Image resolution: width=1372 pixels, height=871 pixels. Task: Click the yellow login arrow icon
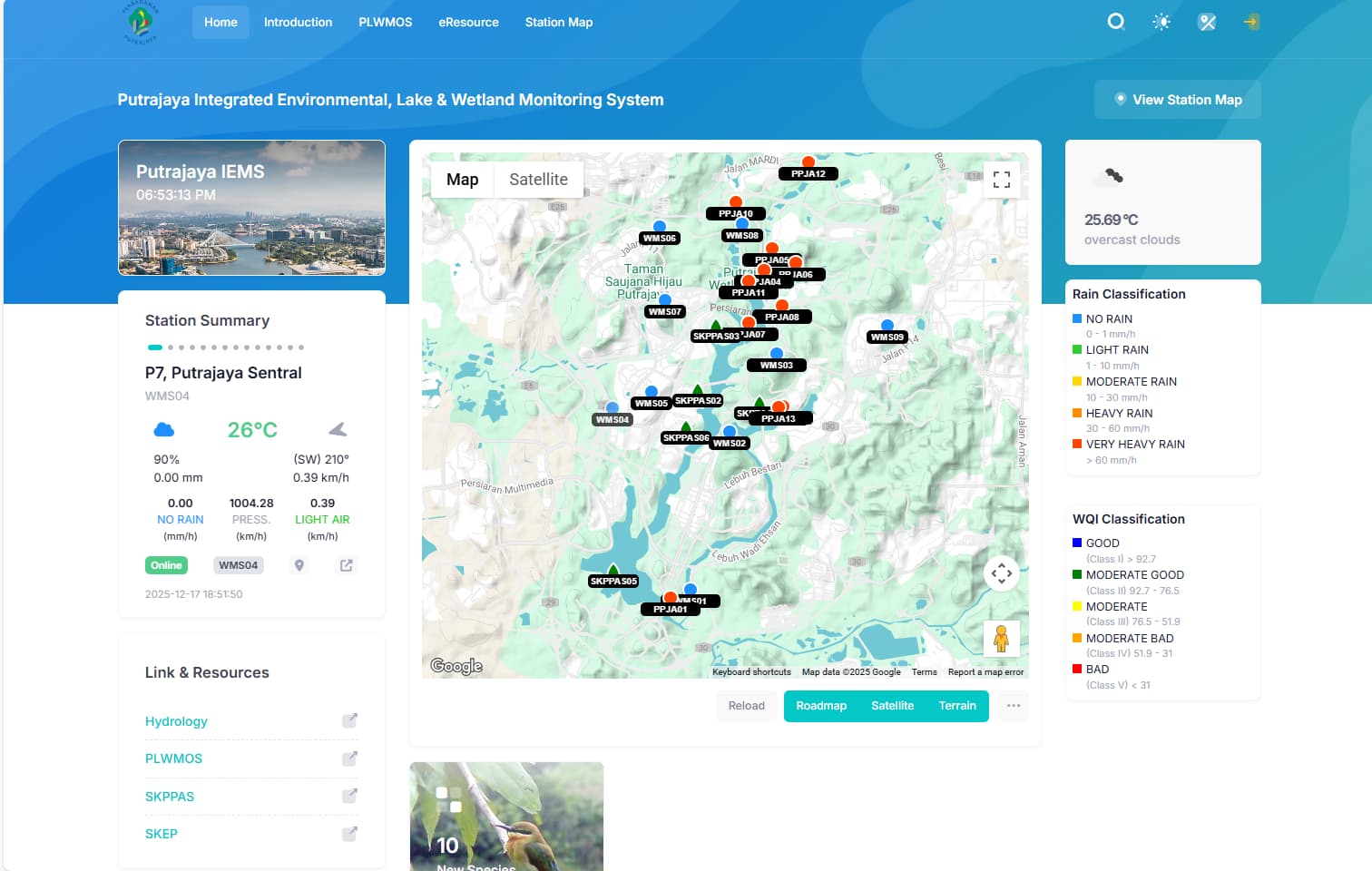coord(1251,22)
